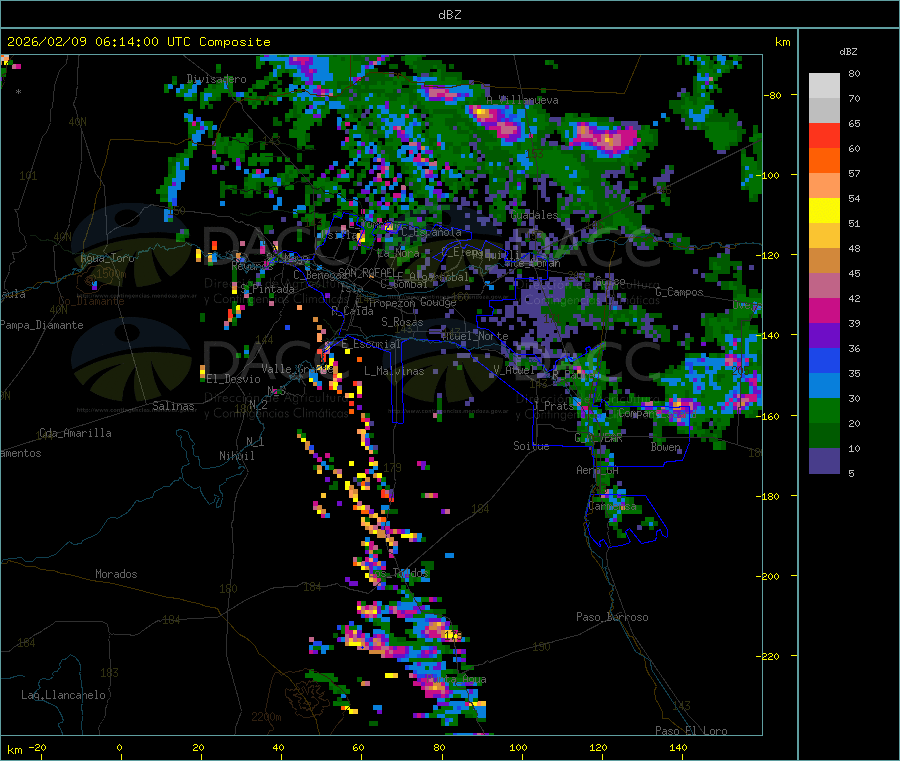Click the white 80 dBZ legend swatch
The image size is (900, 761).
click(824, 86)
